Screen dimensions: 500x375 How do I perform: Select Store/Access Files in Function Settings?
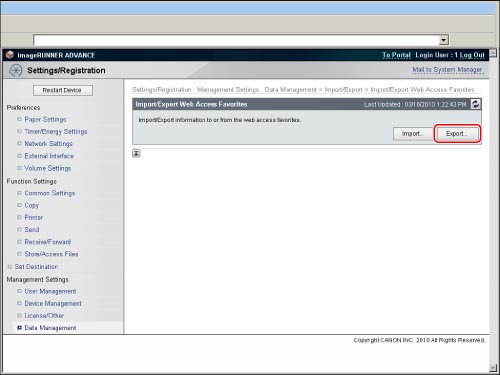pyautogui.click(x=51, y=254)
